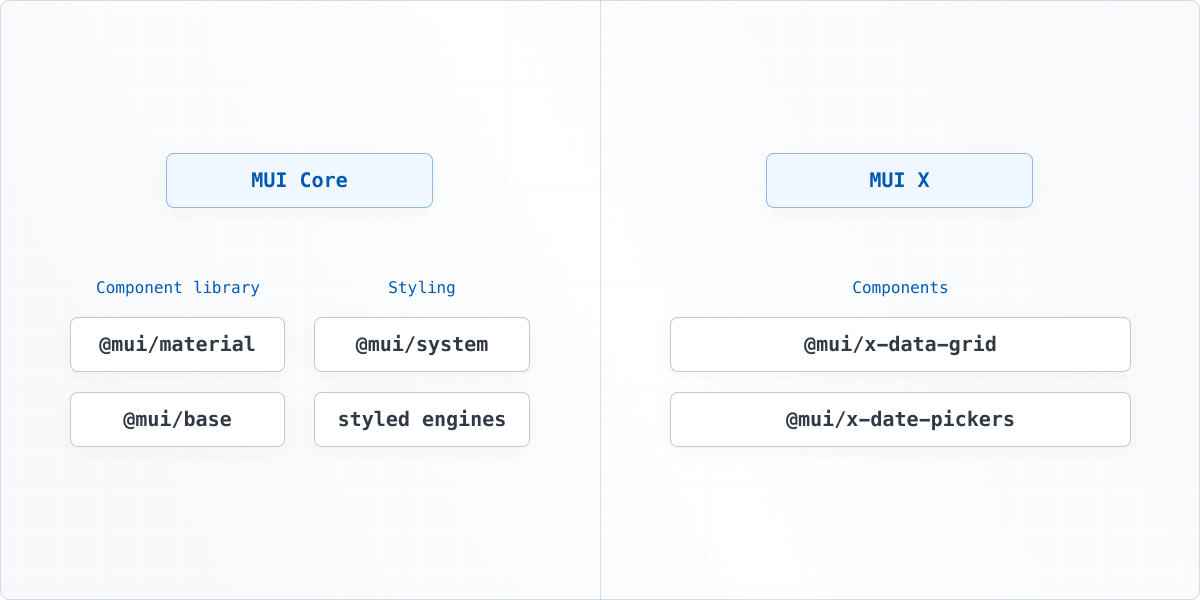Click the Component library label
The height and width of the screenshot is (600, 1200).
(x=178, y=288)
